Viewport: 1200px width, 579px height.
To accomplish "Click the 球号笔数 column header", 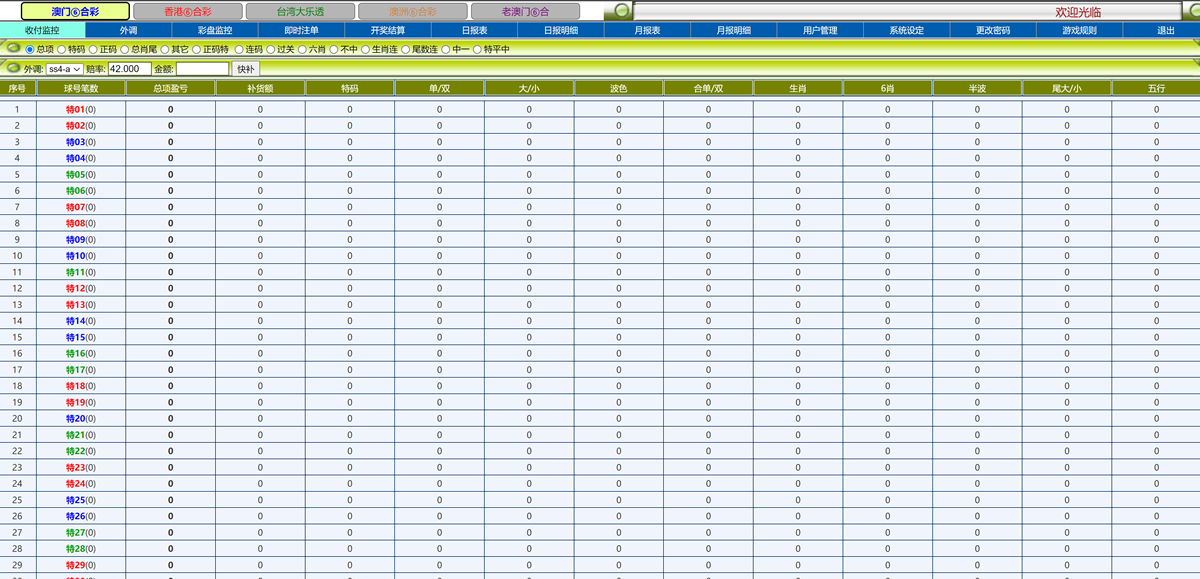I will [x=81, y=88].
